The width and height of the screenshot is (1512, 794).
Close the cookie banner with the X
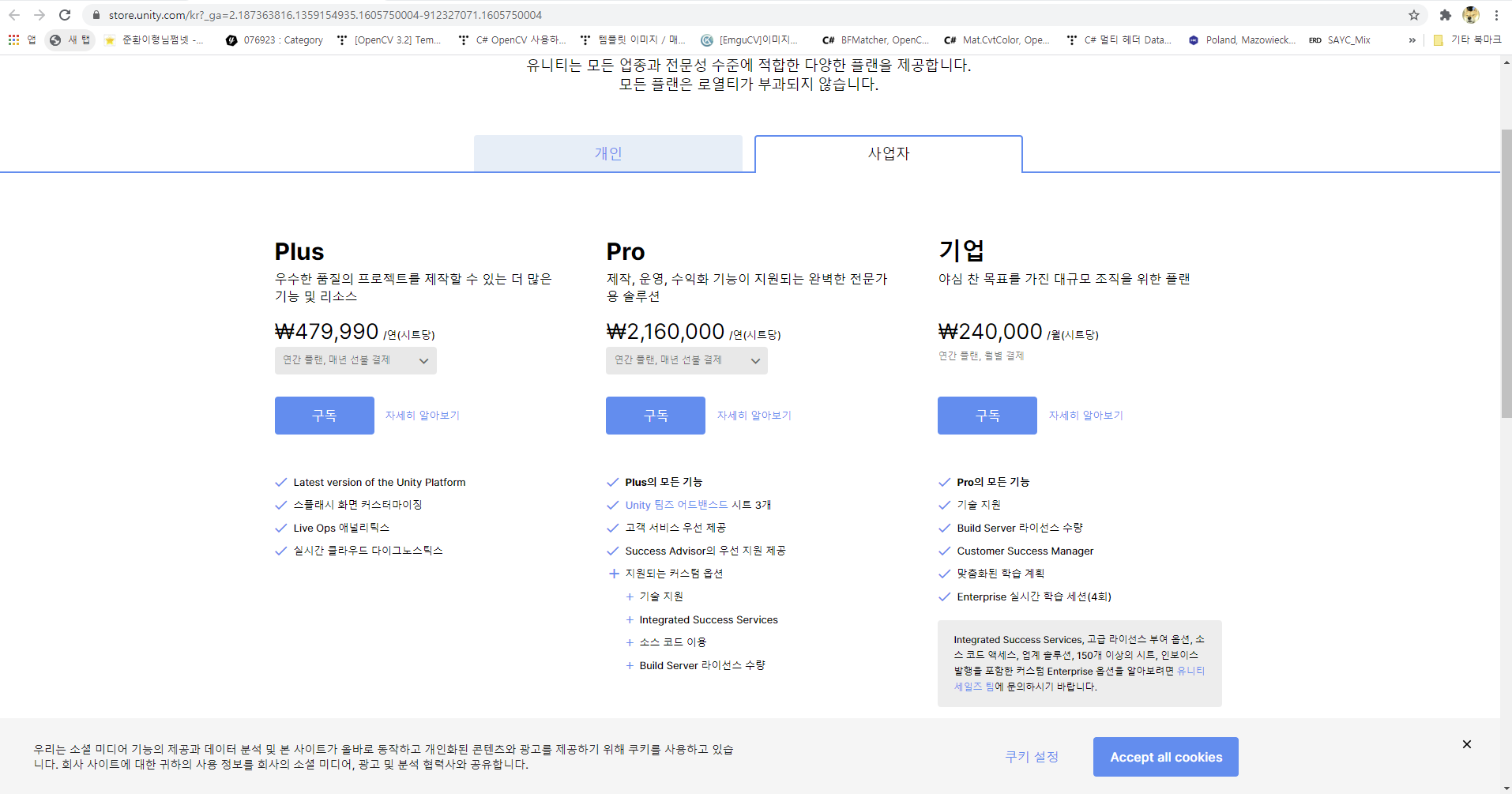[x=1466, y=744]
